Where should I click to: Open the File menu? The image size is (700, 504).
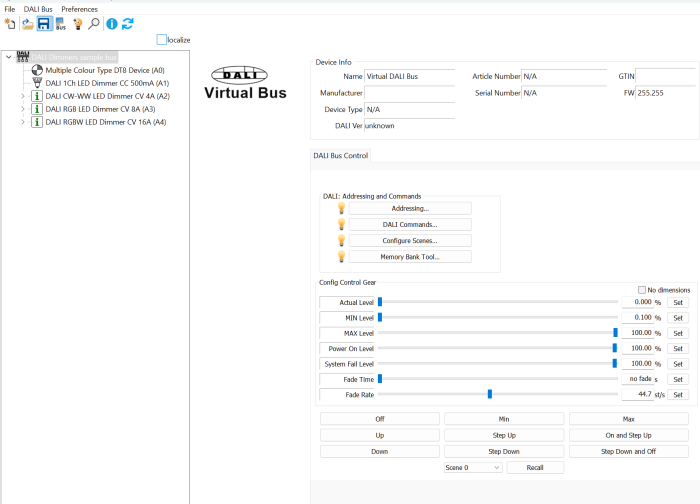[x=10, y=9]
